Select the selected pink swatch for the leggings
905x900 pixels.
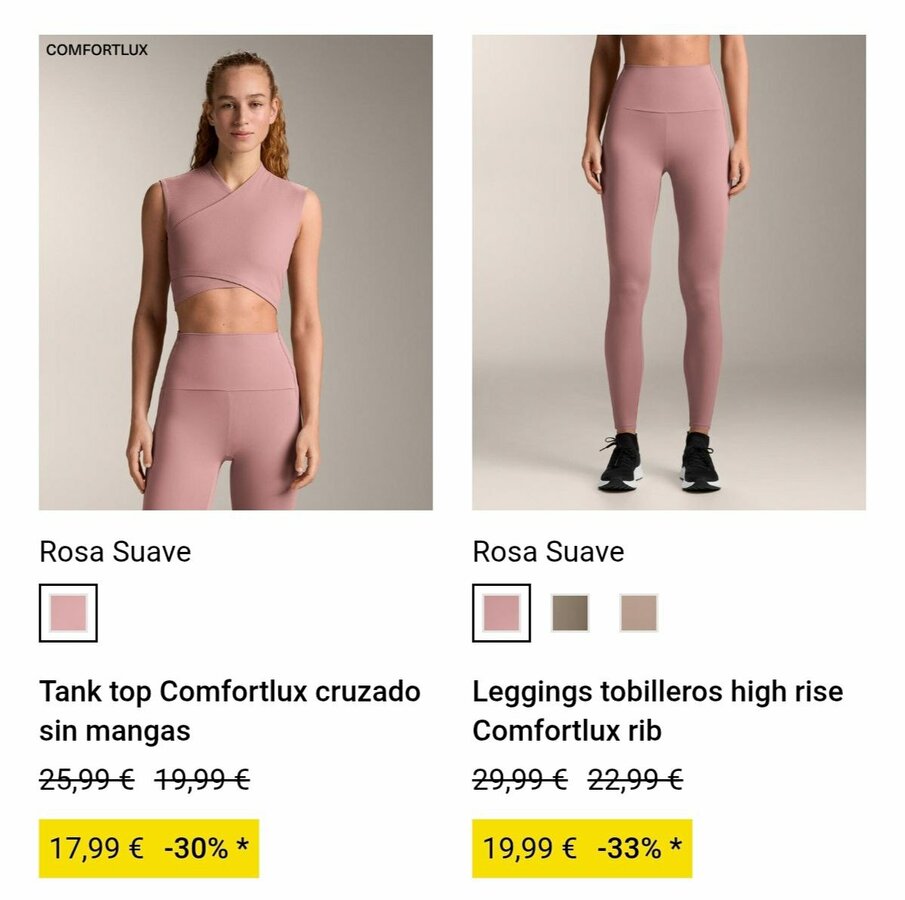tap(501, 612)
